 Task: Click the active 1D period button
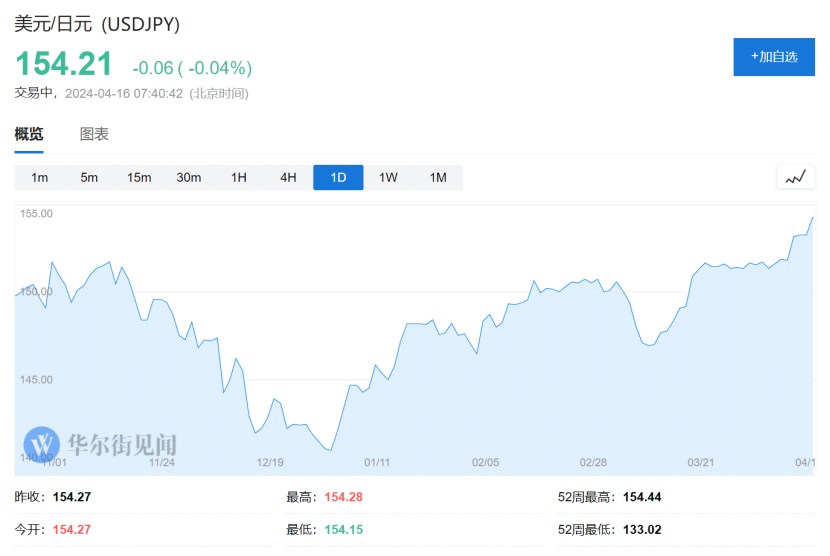tap(338, 178)
